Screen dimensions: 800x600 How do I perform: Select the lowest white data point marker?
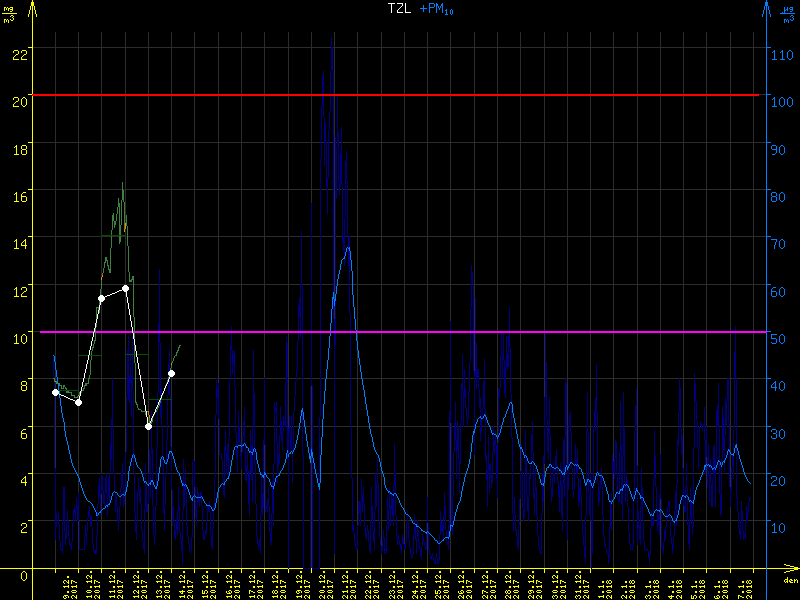click(148, 427)
